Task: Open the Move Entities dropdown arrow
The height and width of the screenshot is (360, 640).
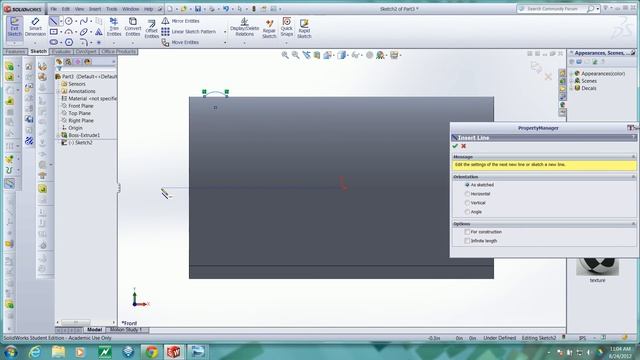Action: pyautogui.click(x=225, y=42)
